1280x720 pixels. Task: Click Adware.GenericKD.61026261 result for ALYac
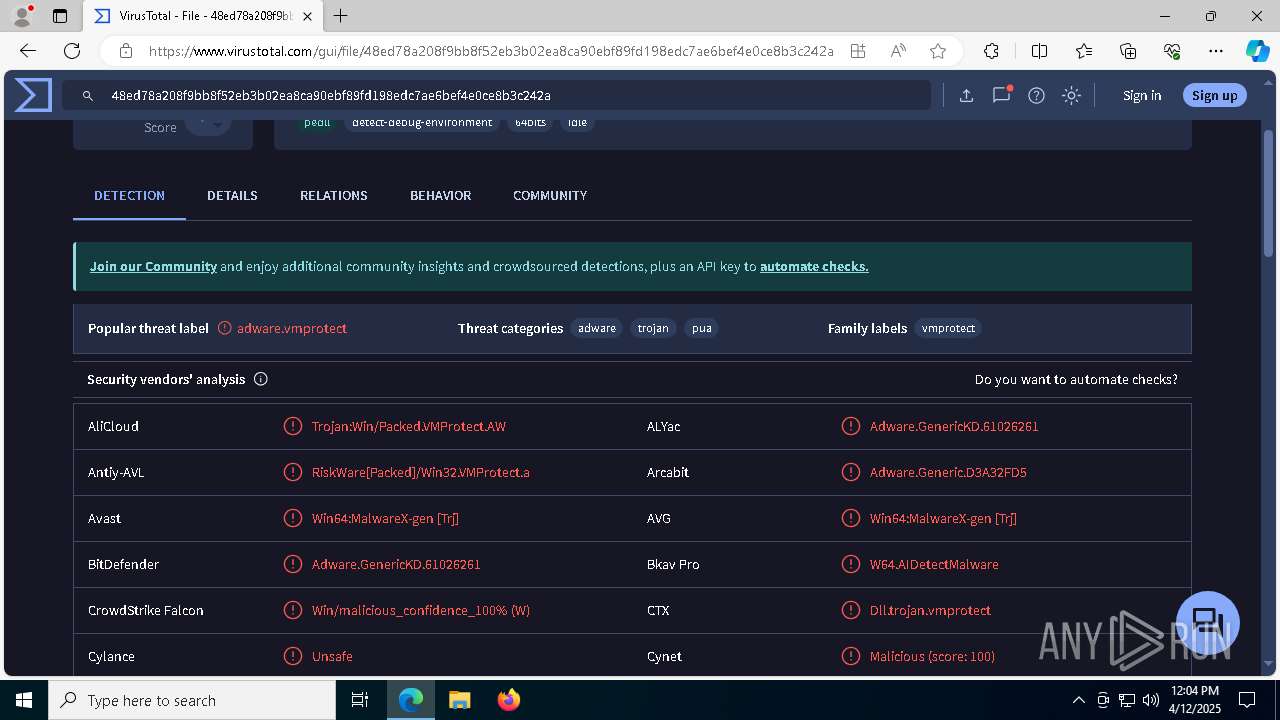[954, 426]
